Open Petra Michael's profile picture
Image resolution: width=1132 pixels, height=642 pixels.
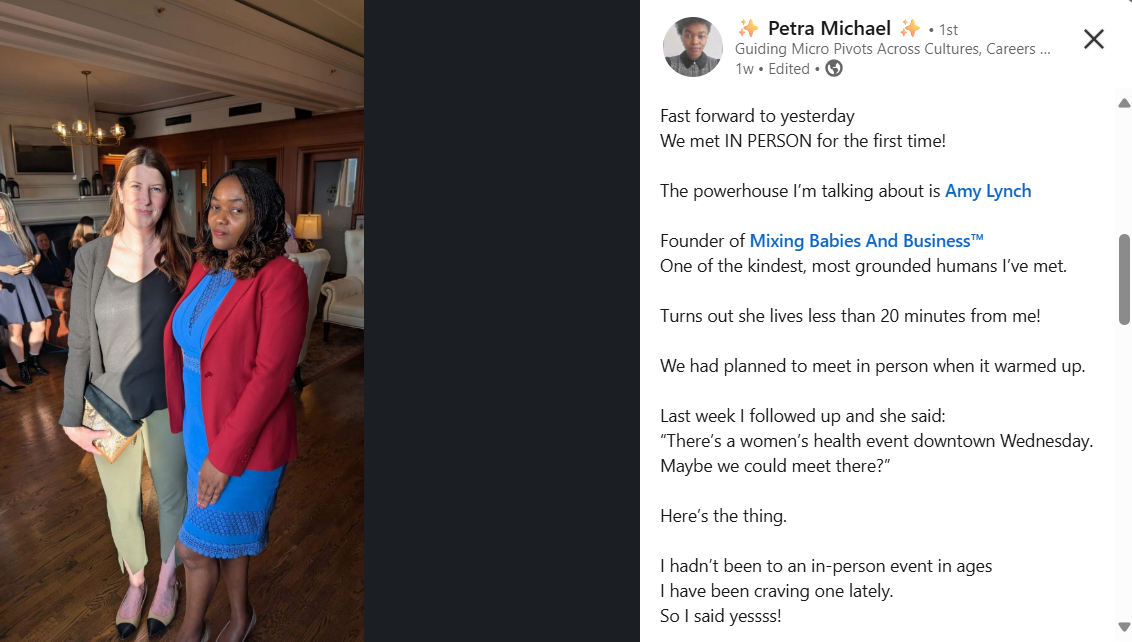tap(692, 47)
